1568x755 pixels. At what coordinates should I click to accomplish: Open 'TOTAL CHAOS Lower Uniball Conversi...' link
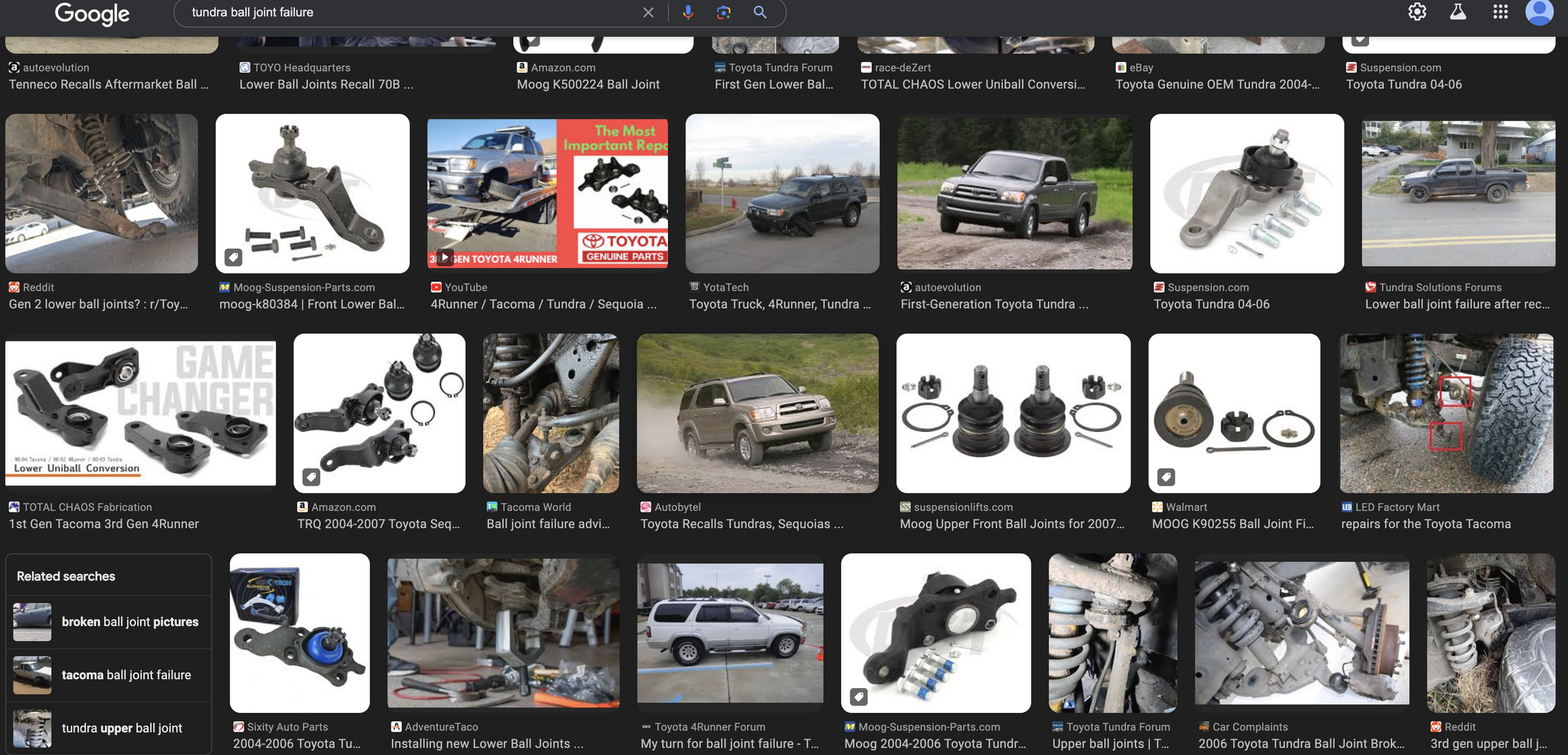973,84
